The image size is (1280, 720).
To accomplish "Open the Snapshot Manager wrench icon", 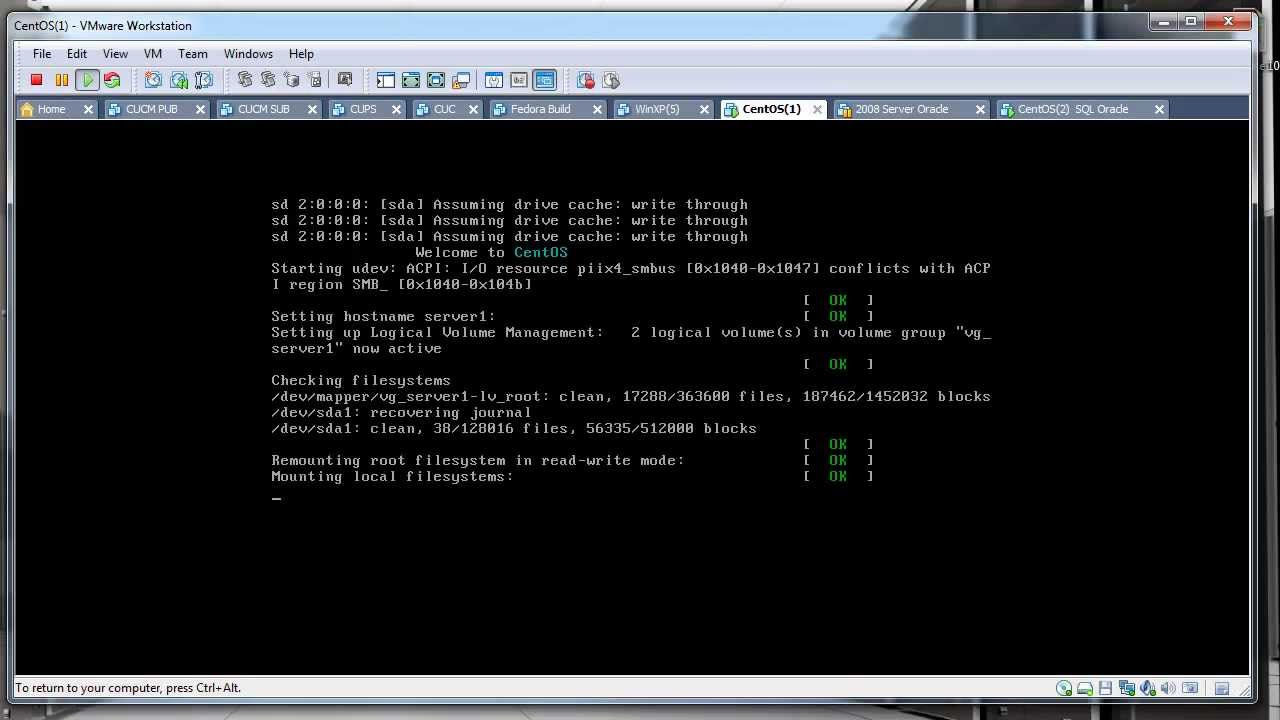I will click(204, 80).
